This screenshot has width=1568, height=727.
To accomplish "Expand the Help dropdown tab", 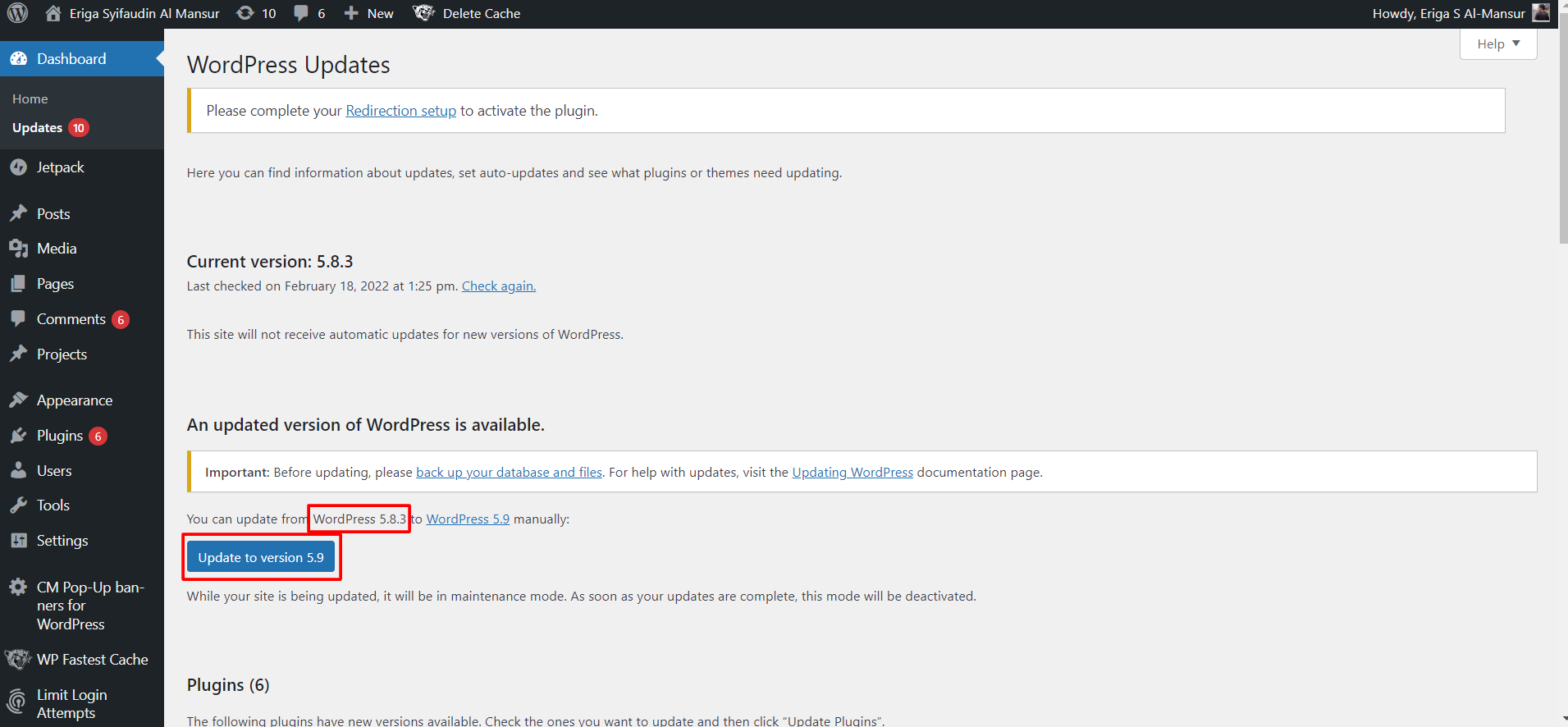I will tap(1498, 43).
